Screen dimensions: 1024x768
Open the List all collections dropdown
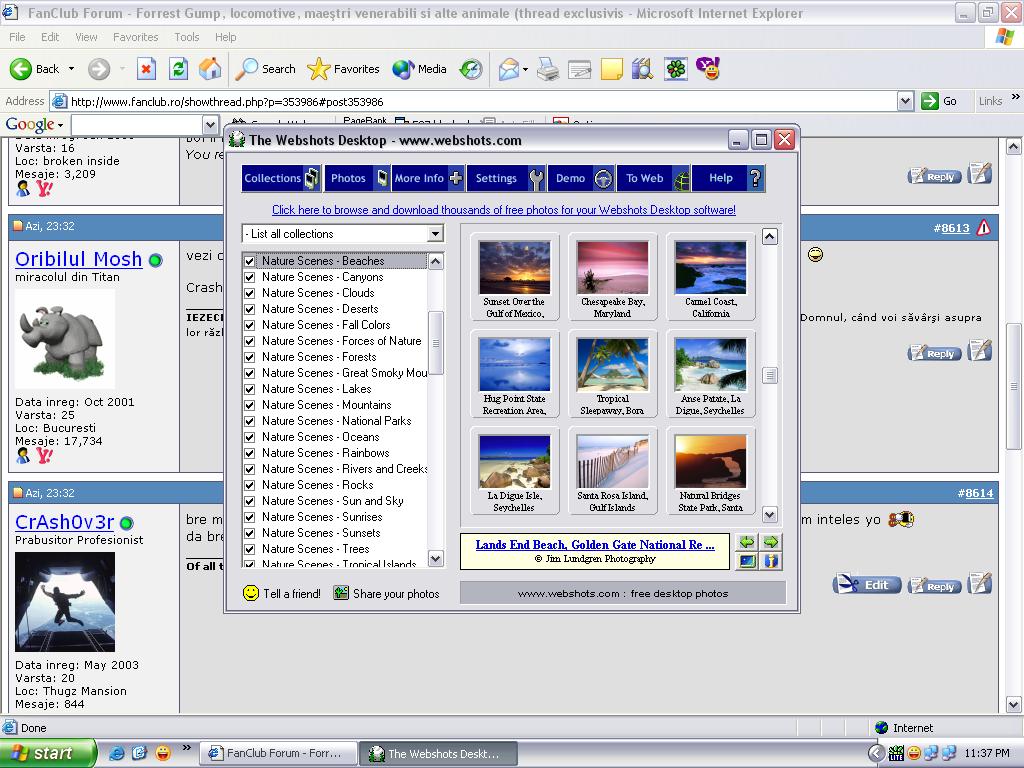click(x=436, y=234)
